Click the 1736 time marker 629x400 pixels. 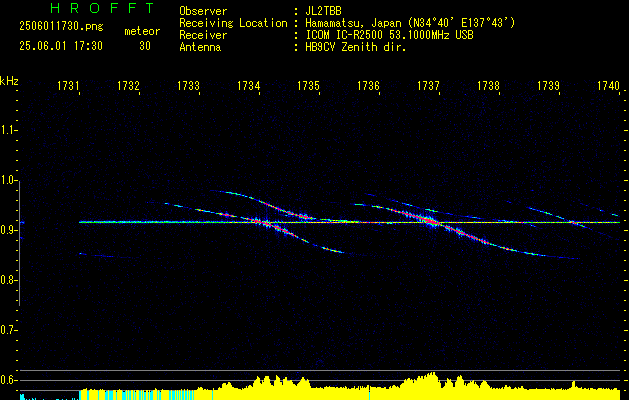[368, 86]
